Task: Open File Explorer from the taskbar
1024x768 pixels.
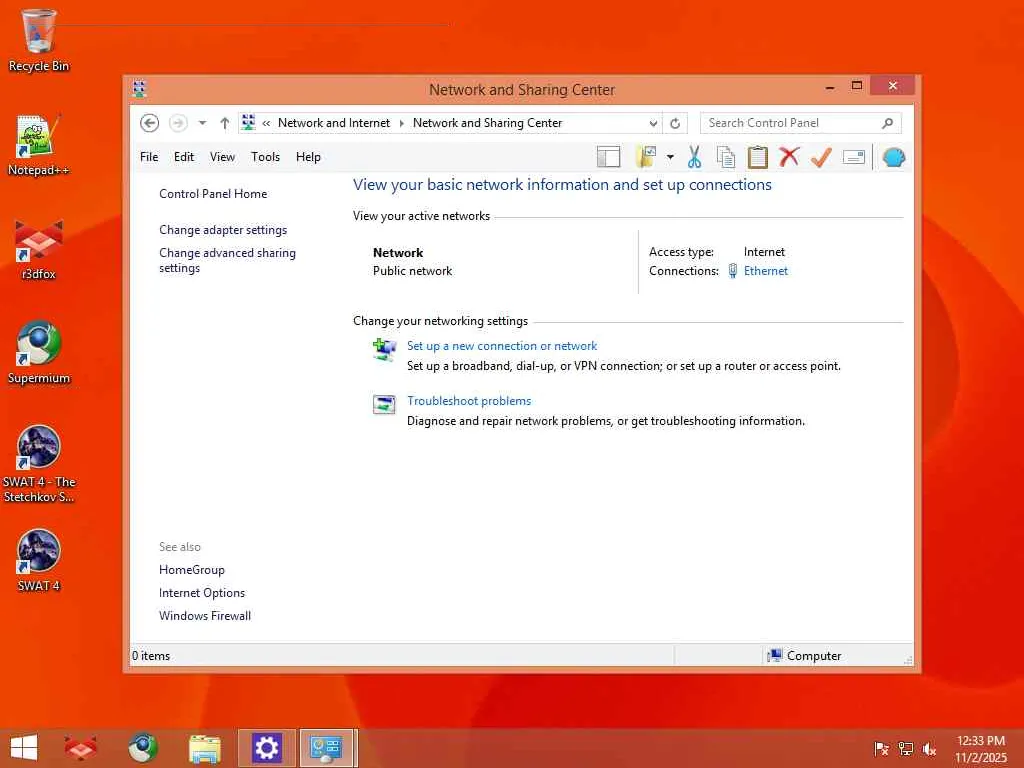Action: click(204, 748)
